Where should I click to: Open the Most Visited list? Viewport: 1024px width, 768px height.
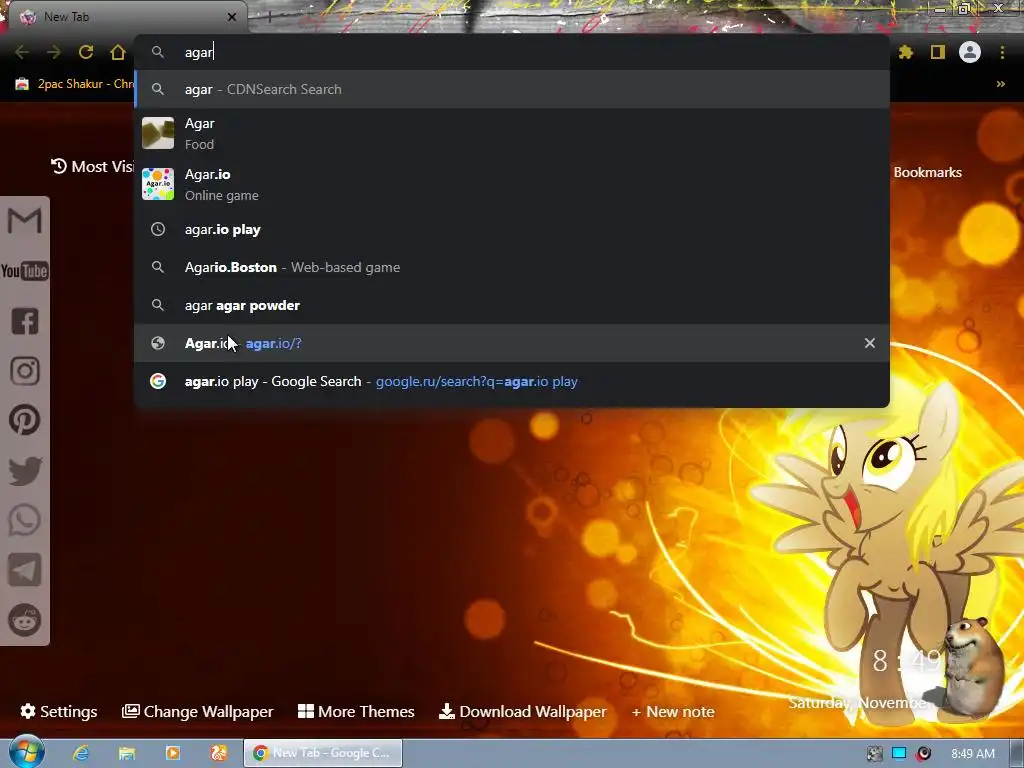point(92,167)
